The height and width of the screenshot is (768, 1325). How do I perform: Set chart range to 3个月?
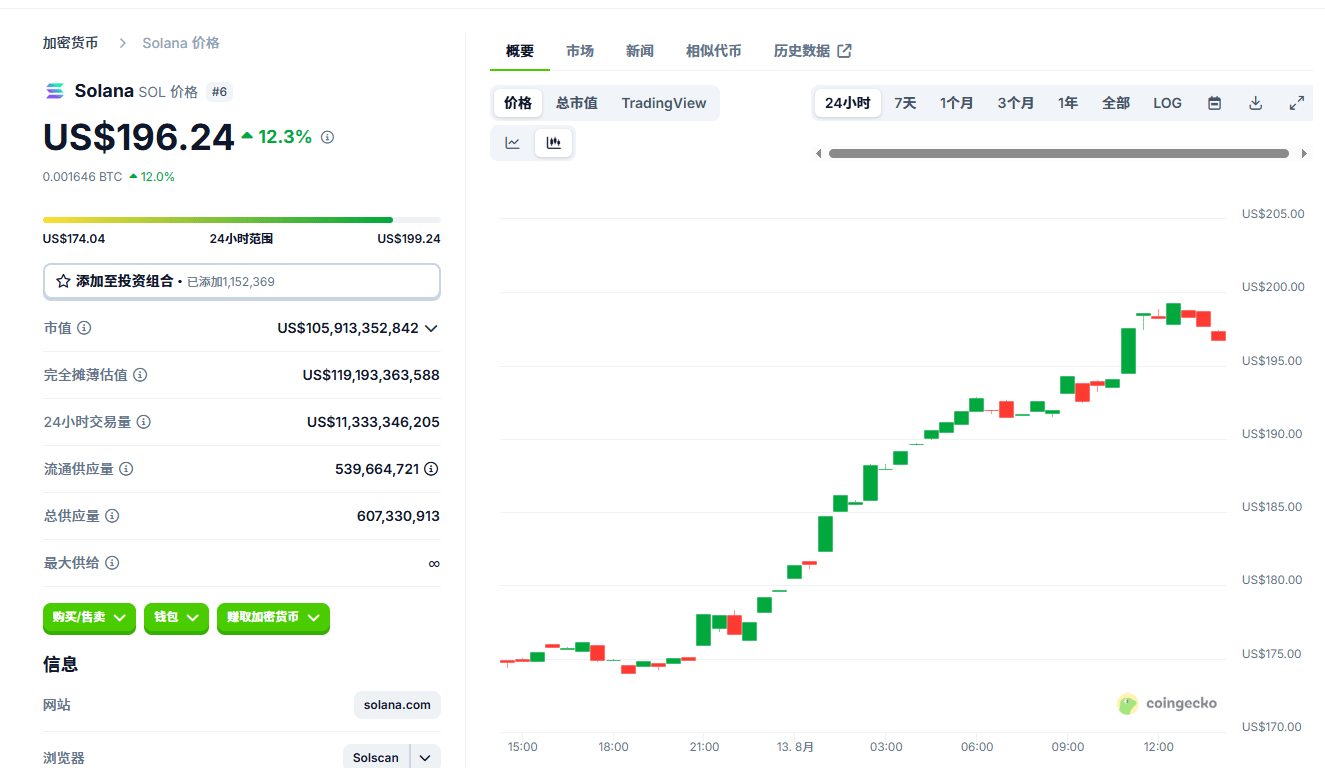point(1016,103)
